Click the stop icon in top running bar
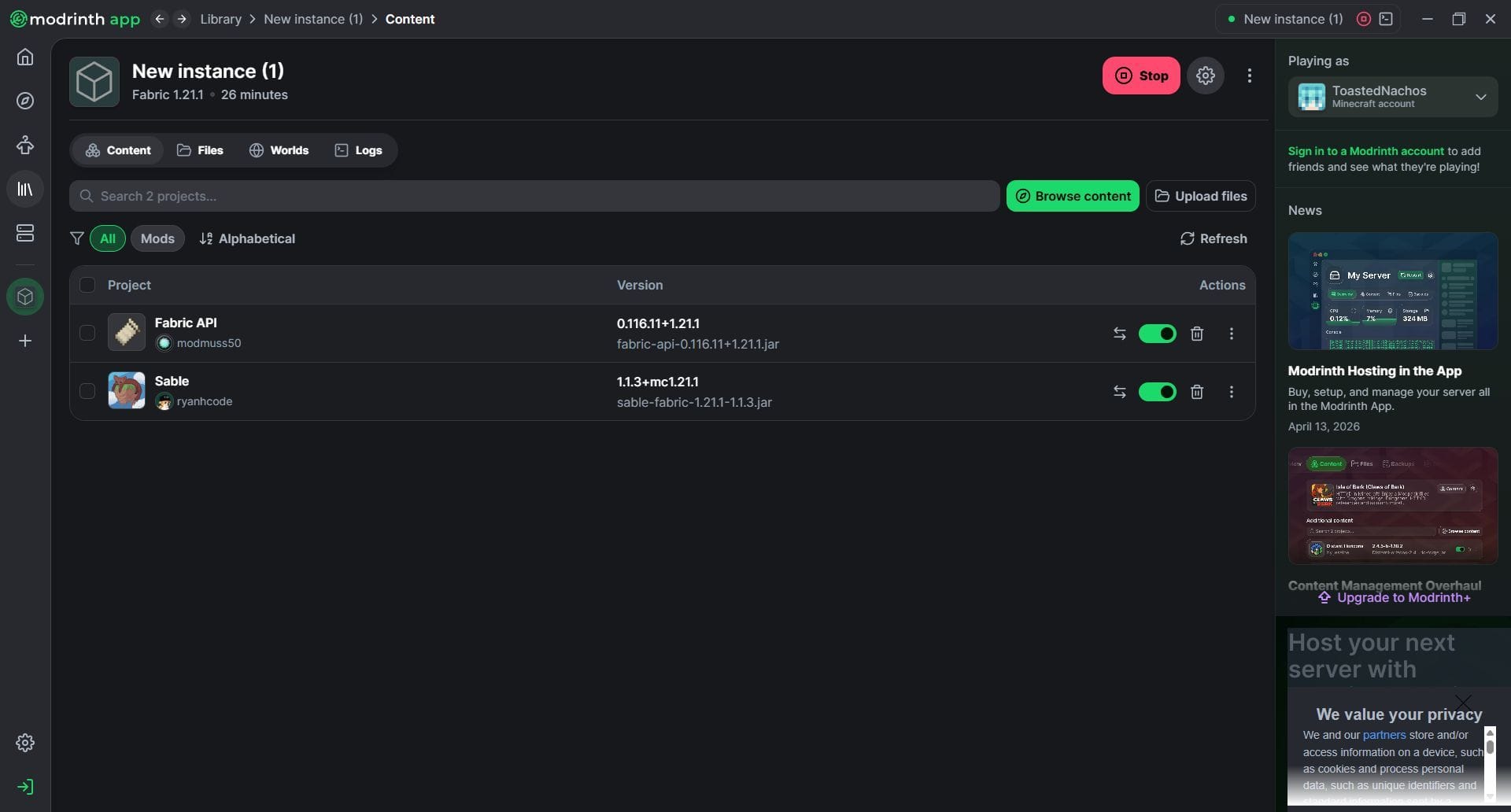Screen dimensions: 1511x812 point(1364,19)
